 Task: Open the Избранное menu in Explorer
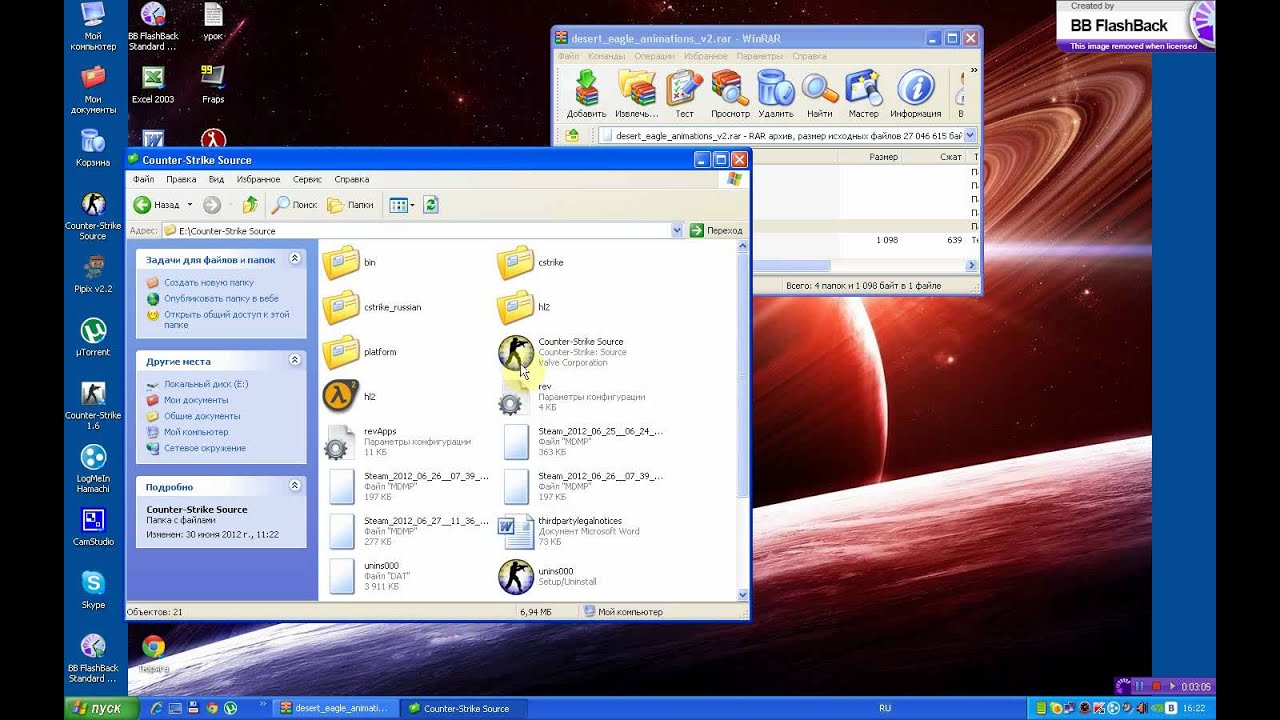[258, 179]
